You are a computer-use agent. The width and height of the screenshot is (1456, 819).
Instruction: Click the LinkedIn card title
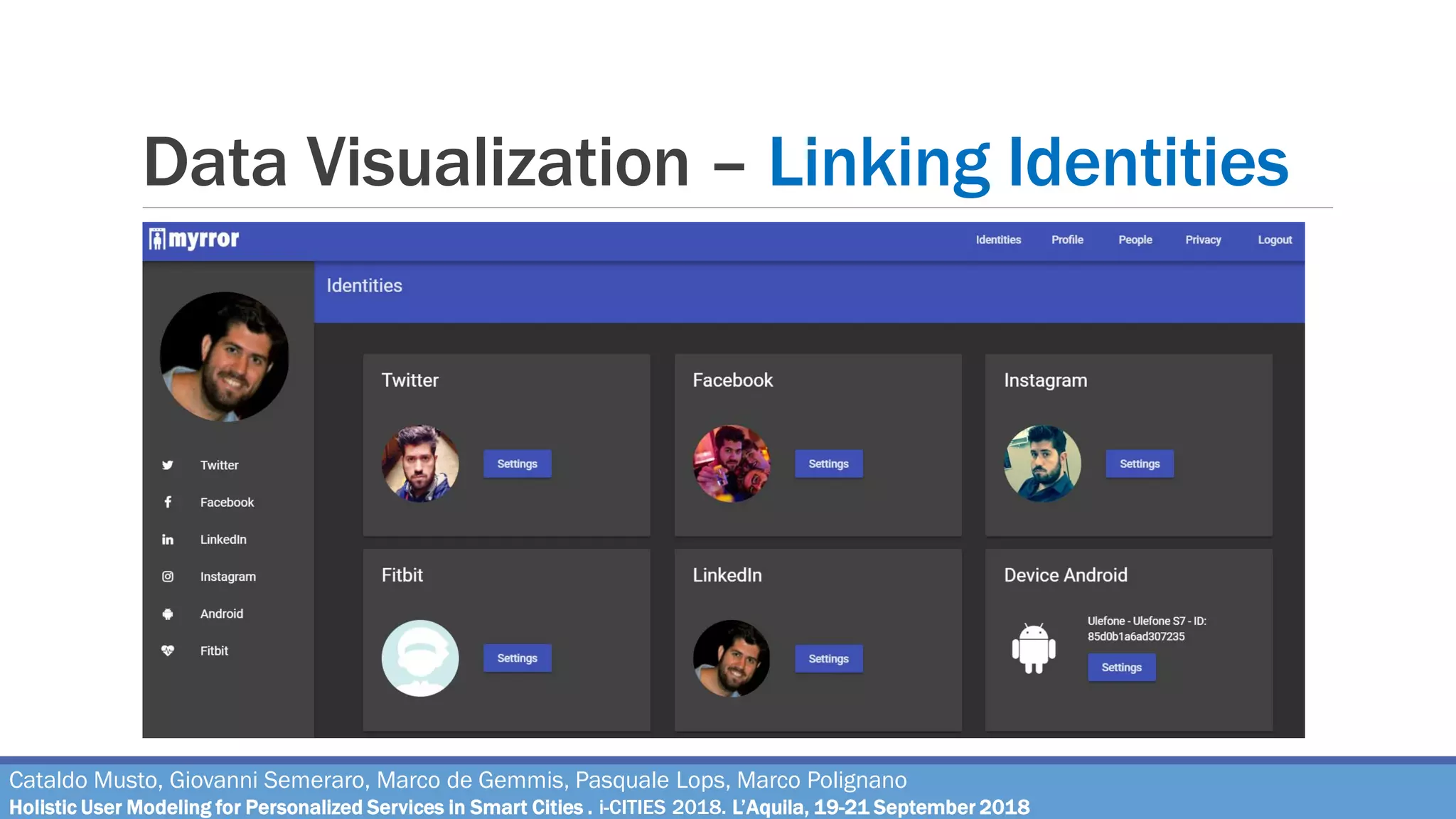[x=727, y=574]
